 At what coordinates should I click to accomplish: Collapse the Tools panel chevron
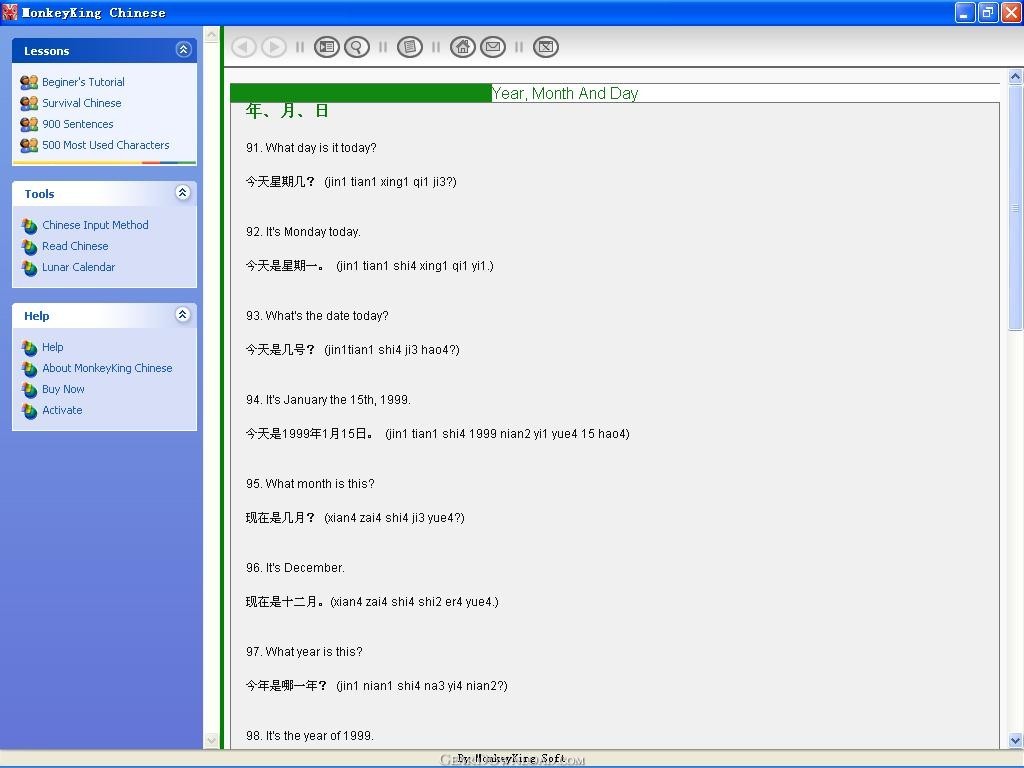click(183, 193)
